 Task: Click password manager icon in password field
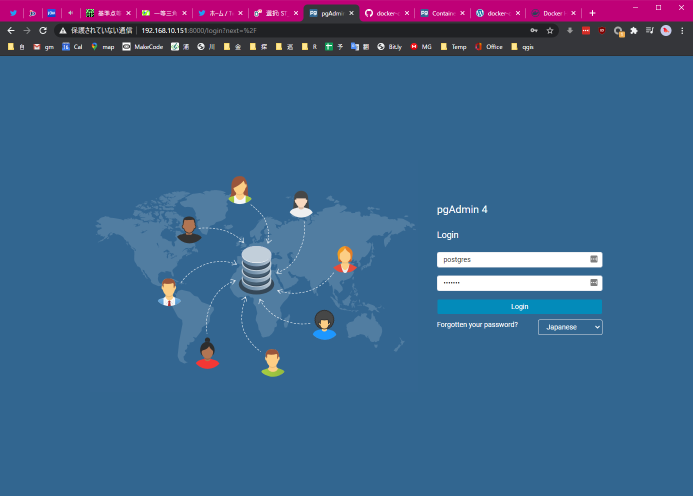point(594,283)
